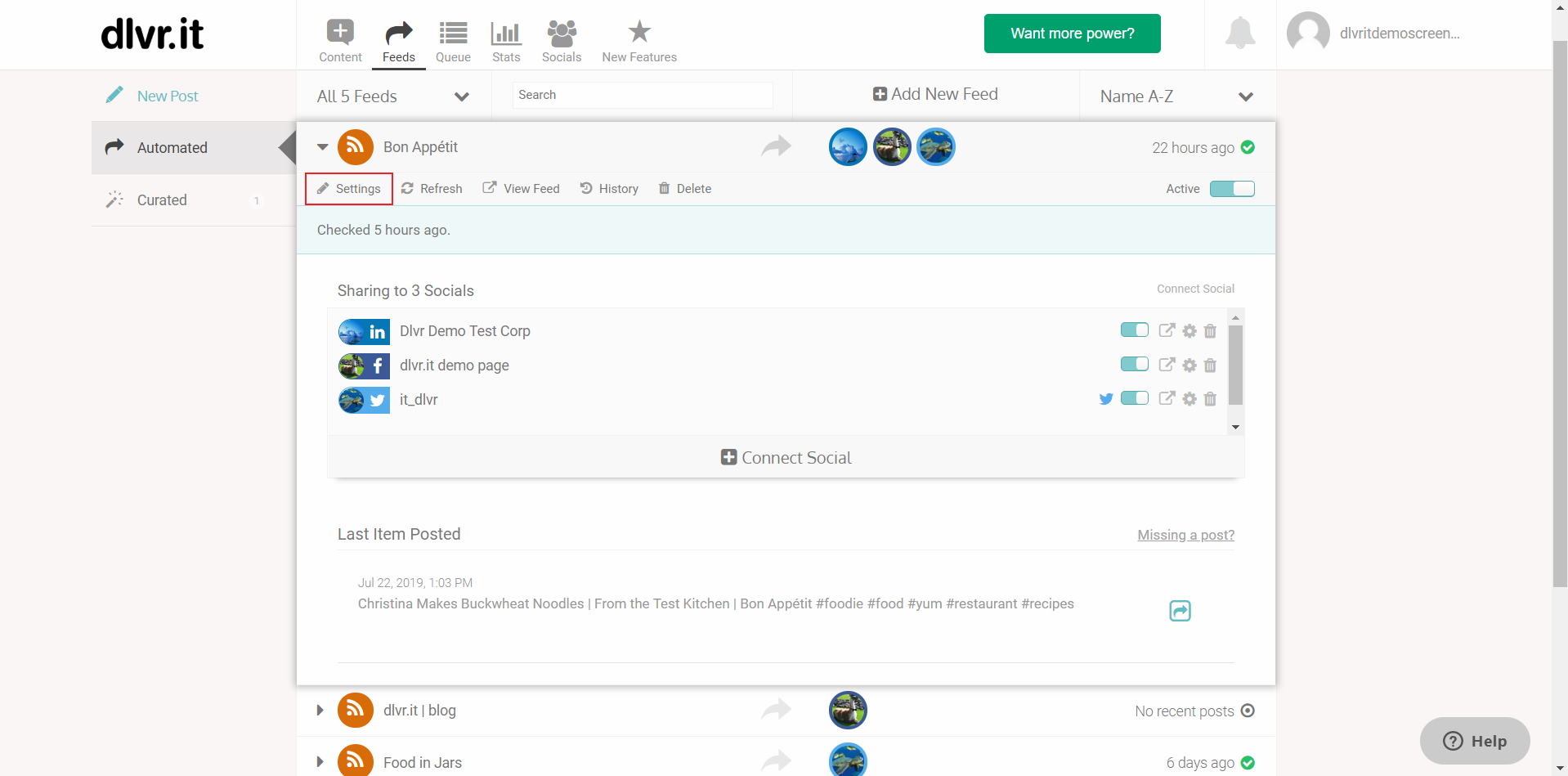Open the notifications bell
This screenshot has width=1568, height=776.
click(x=1240, y=34)
